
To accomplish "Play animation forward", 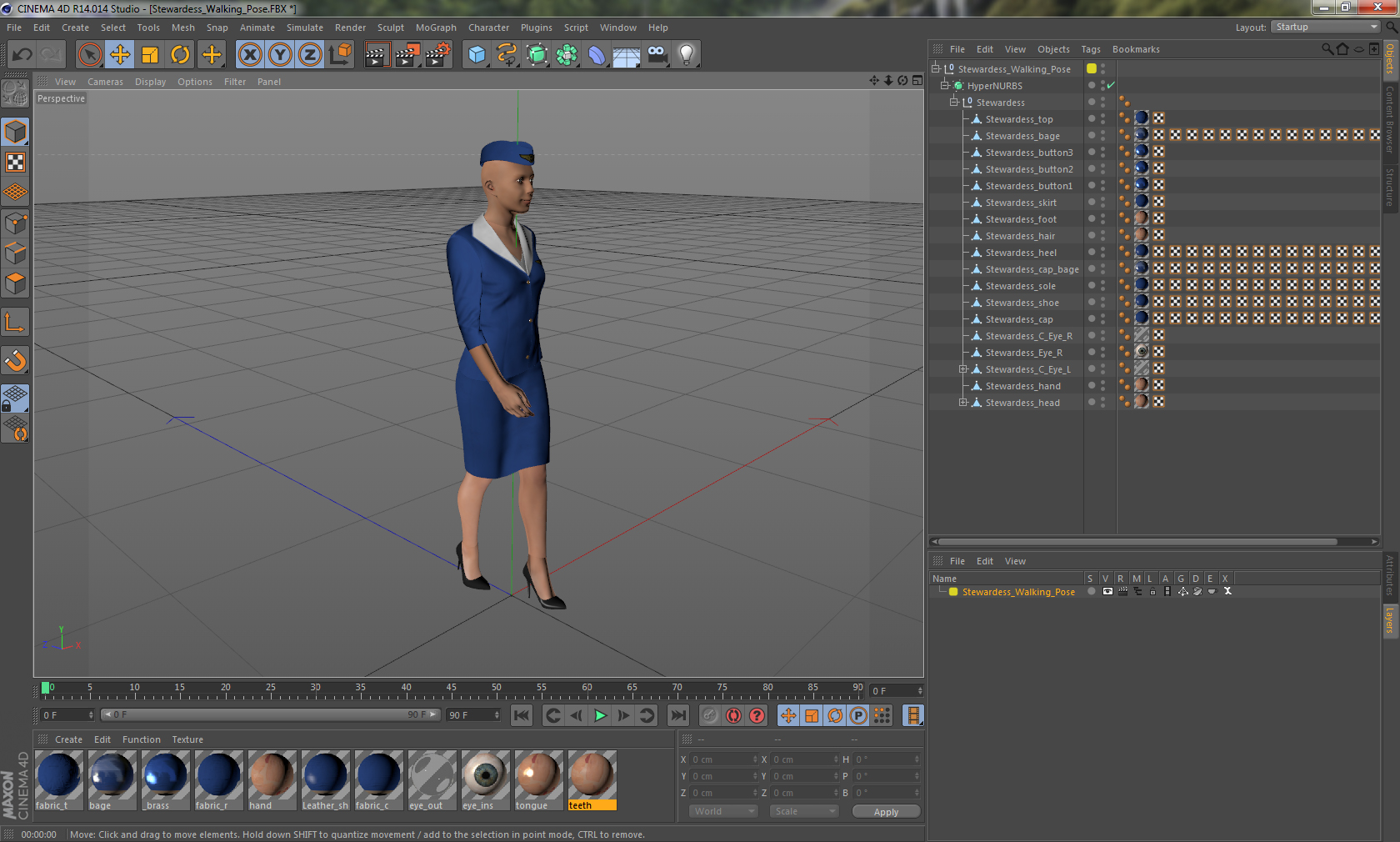I will tap(600, 715).
